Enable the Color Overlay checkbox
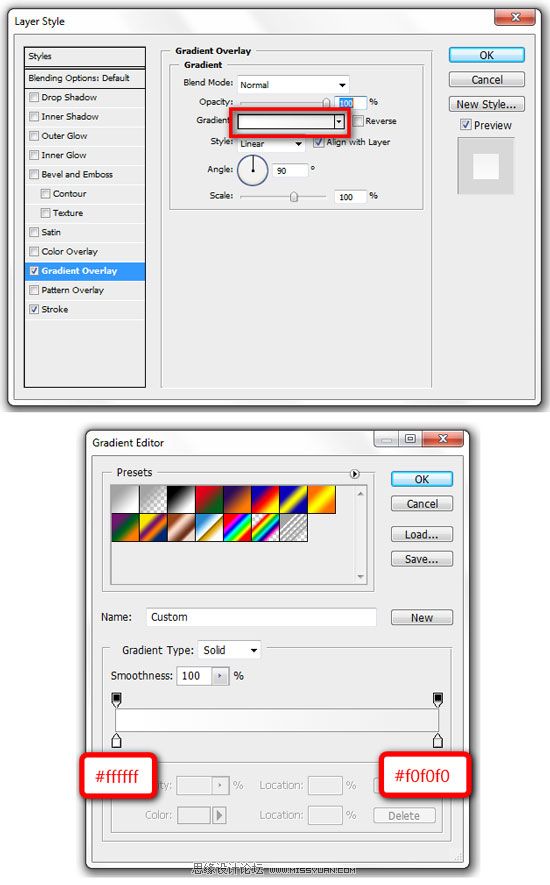The width and height of the screenshot is (550, 885). click(x=34, y=251)
